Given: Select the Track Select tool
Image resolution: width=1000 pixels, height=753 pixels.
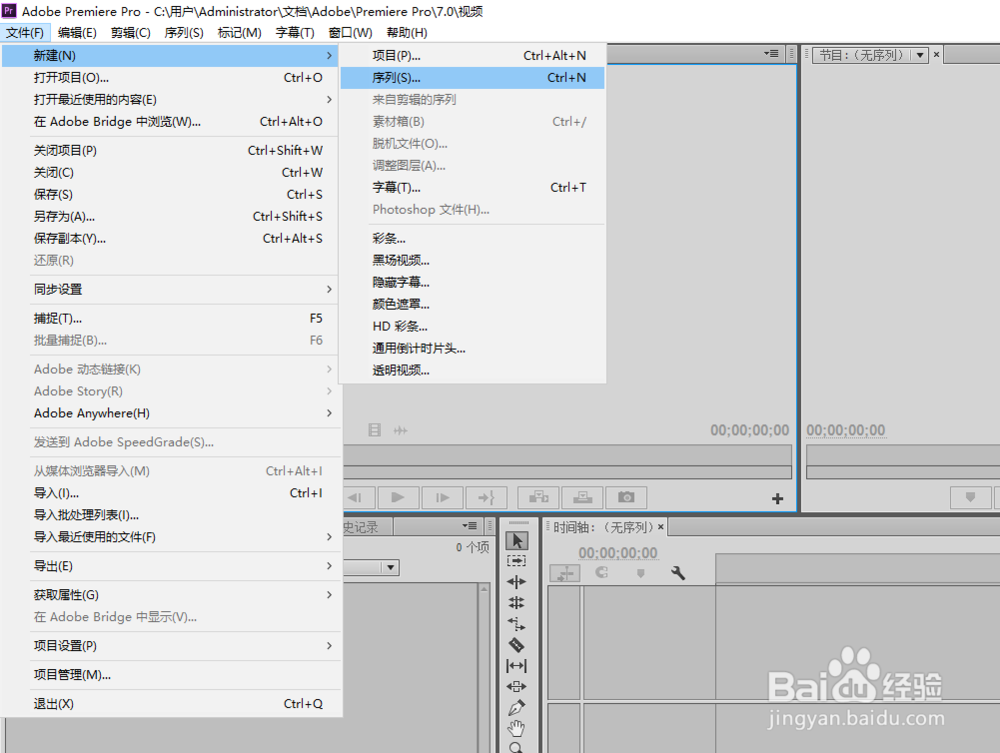Looking at the screenshot, I should pos(517,561).
